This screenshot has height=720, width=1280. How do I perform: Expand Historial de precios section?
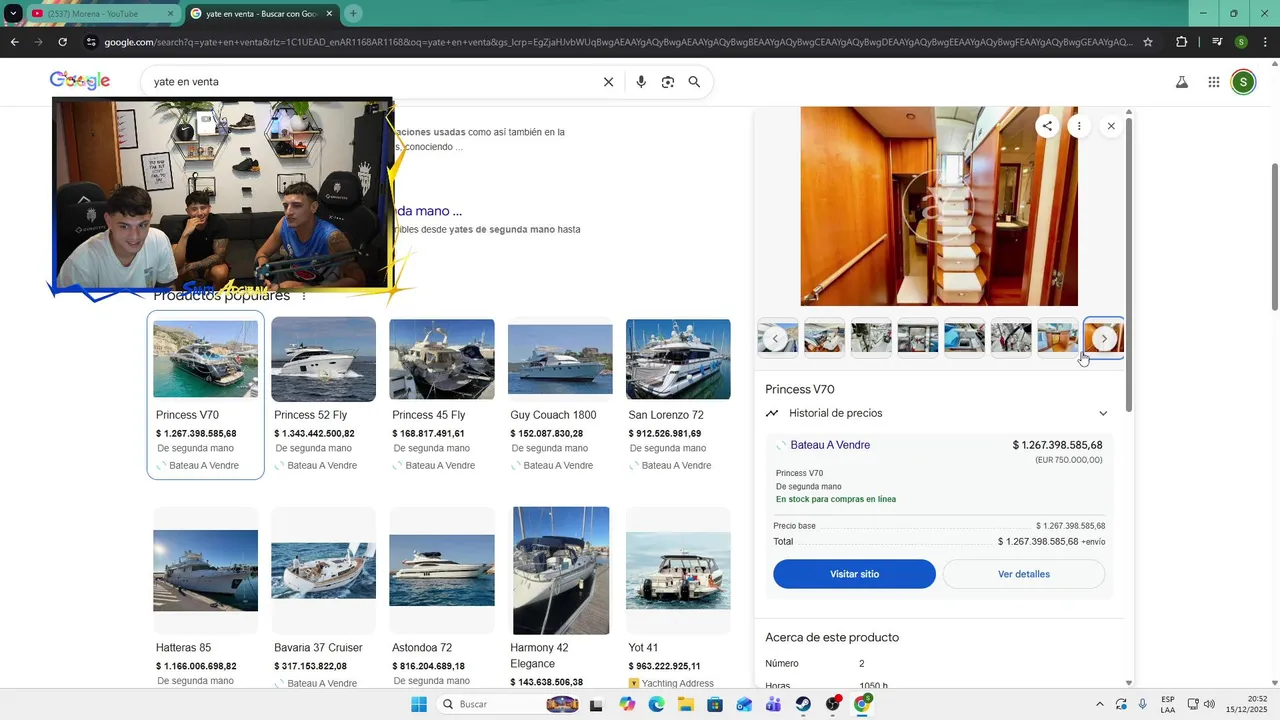coord(938,413)
